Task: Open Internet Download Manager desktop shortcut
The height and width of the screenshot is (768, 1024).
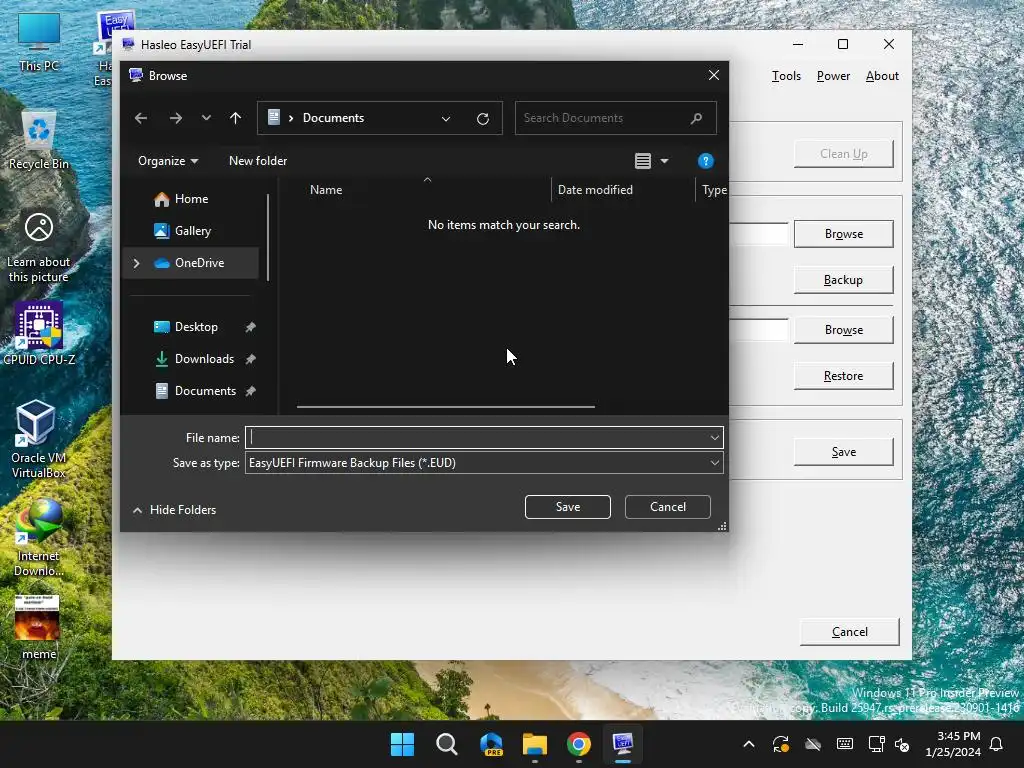Action: 39,538
